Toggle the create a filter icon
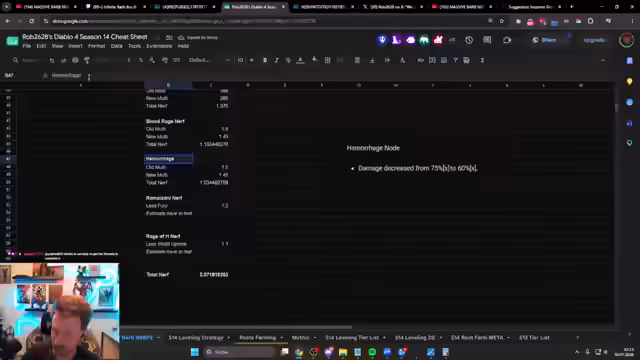640x360 pixels. 455,60
